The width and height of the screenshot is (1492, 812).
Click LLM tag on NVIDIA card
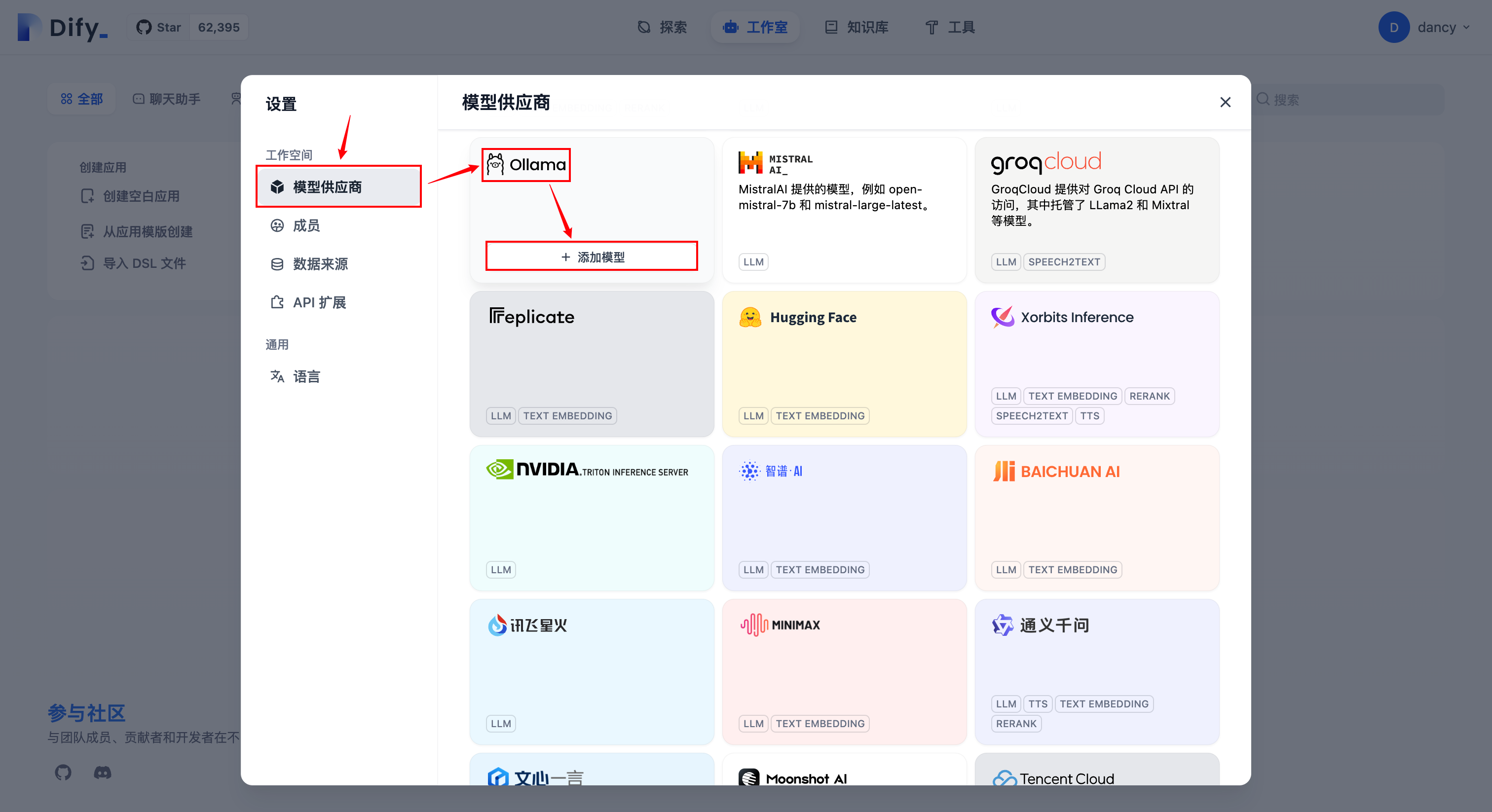pos(501,570)
